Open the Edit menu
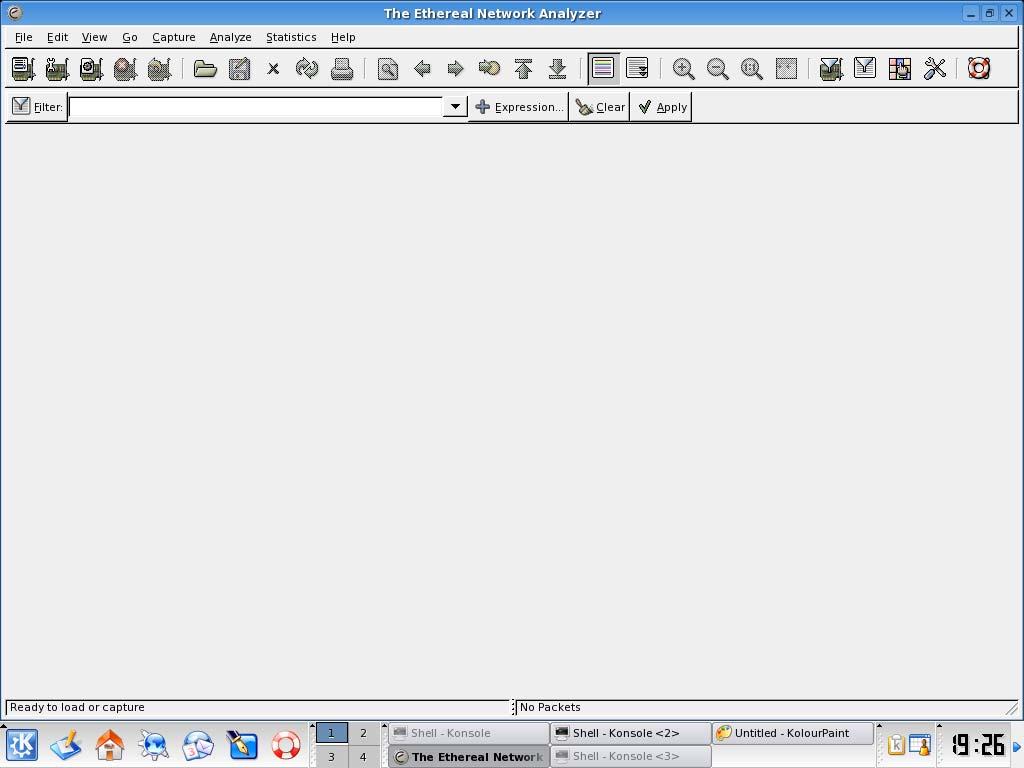 click(57, 37)
